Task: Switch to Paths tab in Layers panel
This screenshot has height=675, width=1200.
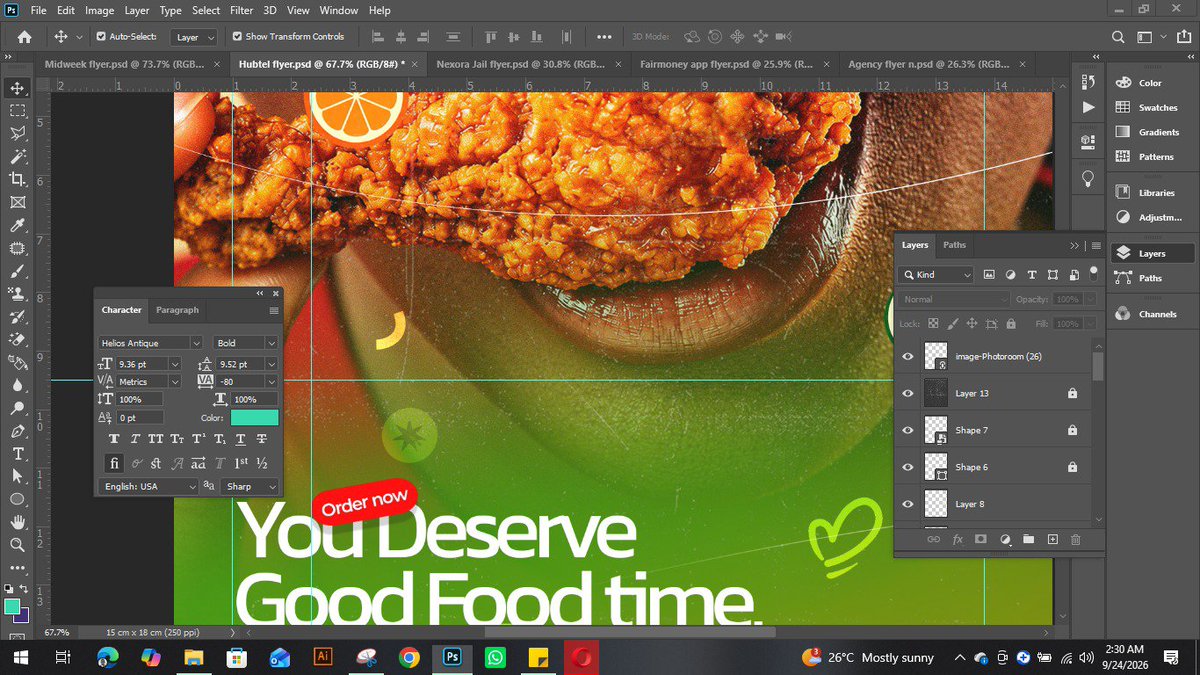Action: (x=955, y=245)
